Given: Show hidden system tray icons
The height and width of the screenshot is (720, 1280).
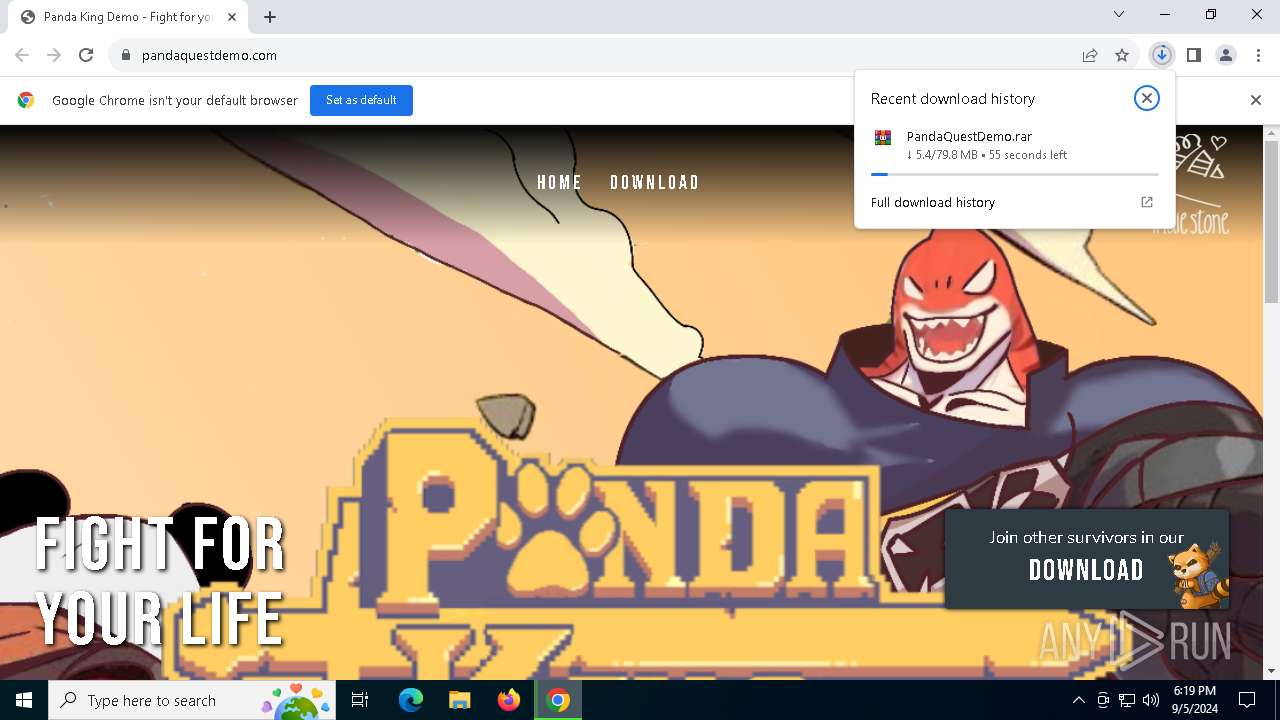Looking at the screenshot, I should point(1079,700).
